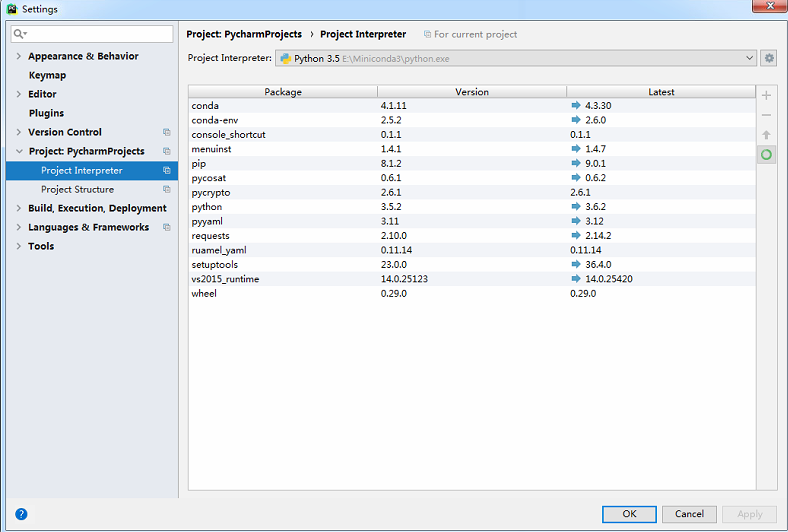Screen dimensions: 788x532
Task: Expand Appearance & Behavior section
Action: point(19,56)
